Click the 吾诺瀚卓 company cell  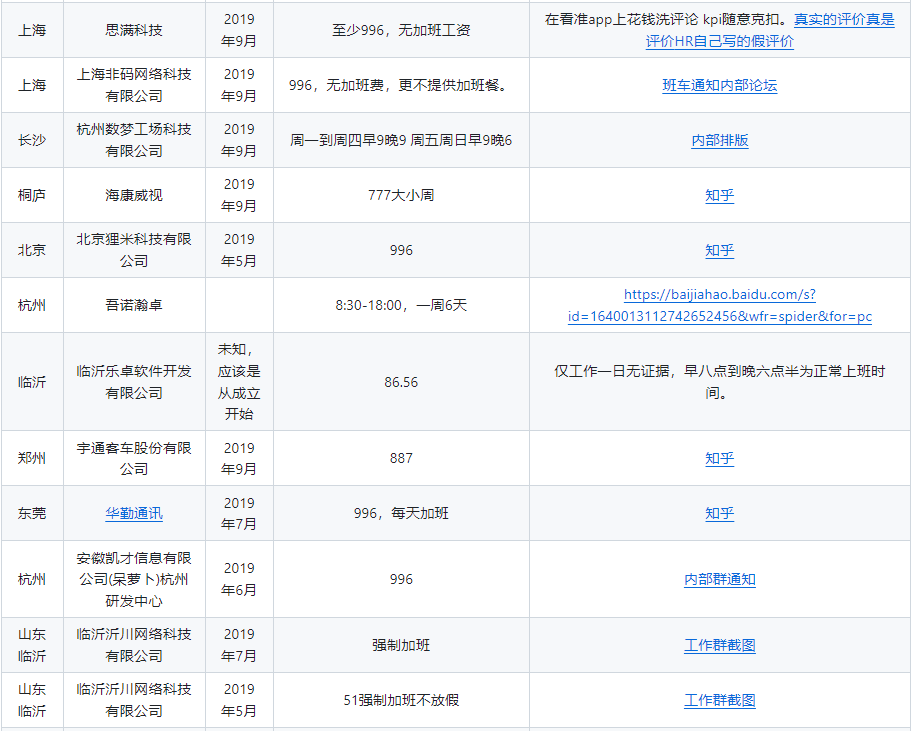(x=134, y=305)
